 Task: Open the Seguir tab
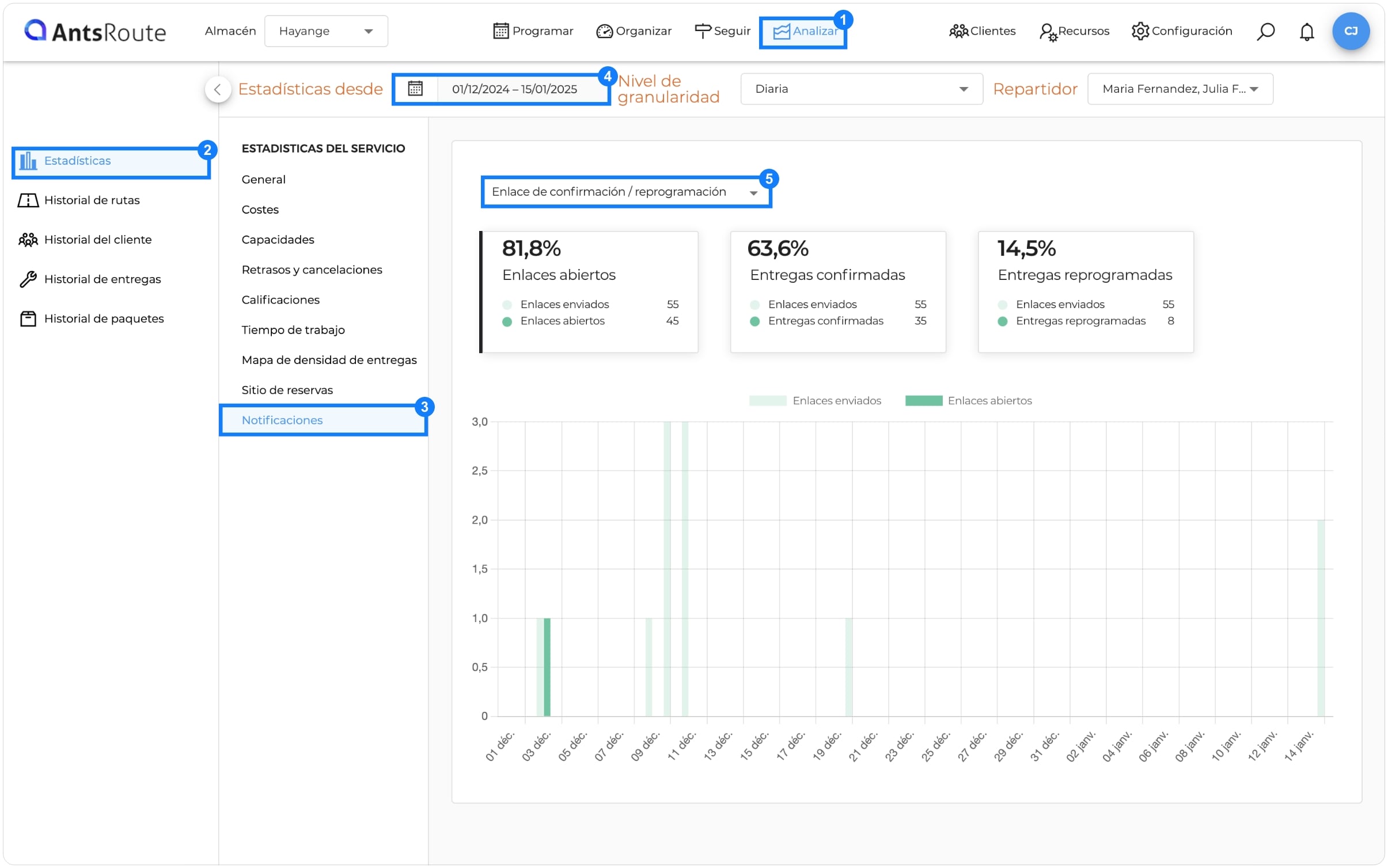(x=723, y=31)
